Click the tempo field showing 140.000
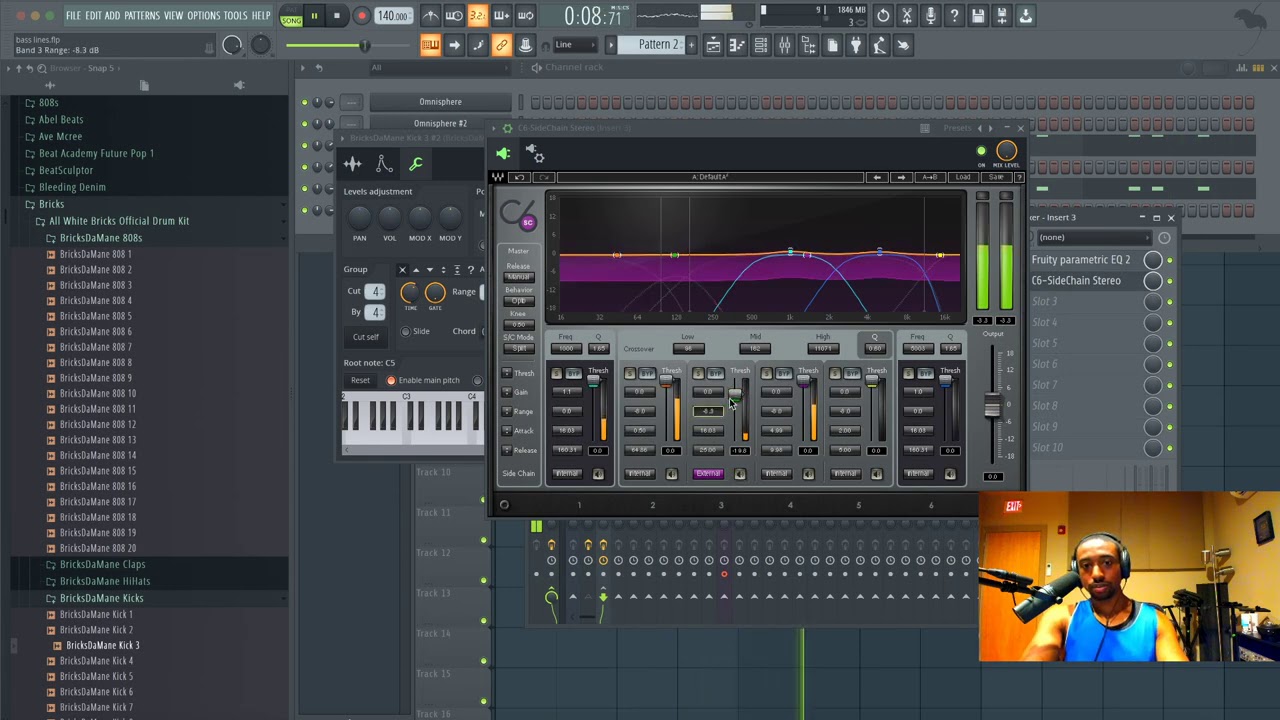The height and width of the screenshot is (720, 1280). pyautogui.click(x=393, y=16)
